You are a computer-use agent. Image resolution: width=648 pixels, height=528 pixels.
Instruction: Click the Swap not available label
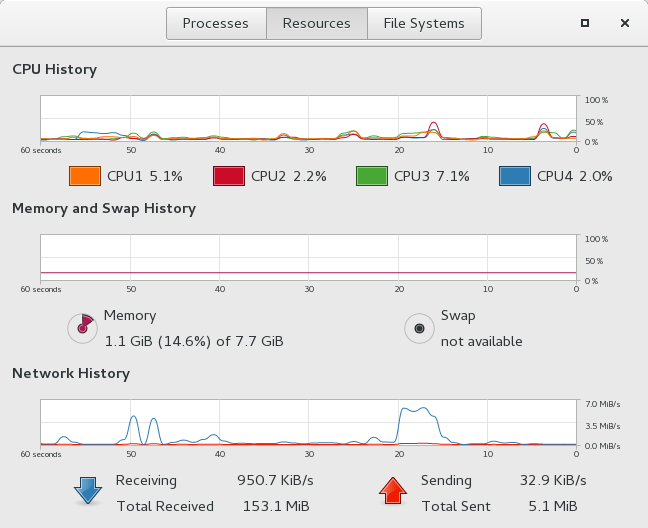[x=482, y=341]
